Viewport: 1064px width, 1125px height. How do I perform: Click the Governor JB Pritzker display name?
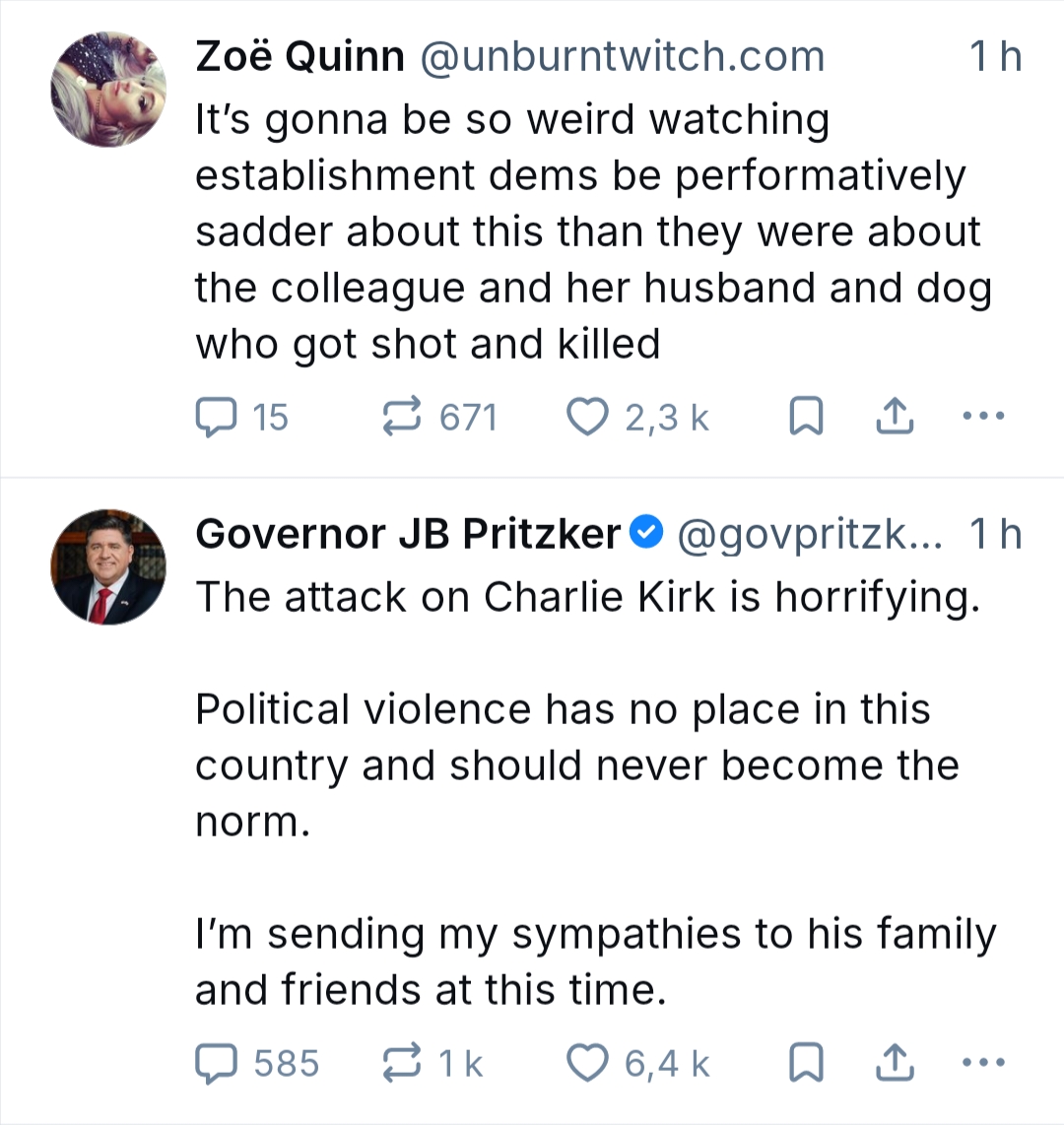pos(408,534)
